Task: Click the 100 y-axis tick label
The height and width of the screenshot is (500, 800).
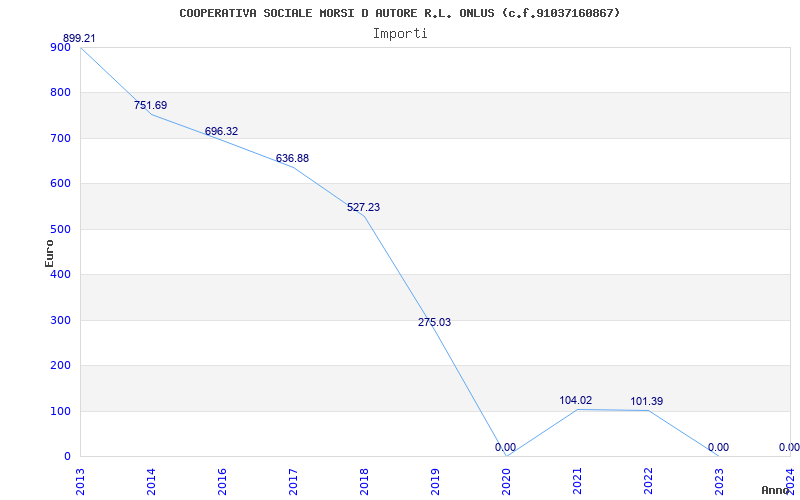Action: [60, 411]
